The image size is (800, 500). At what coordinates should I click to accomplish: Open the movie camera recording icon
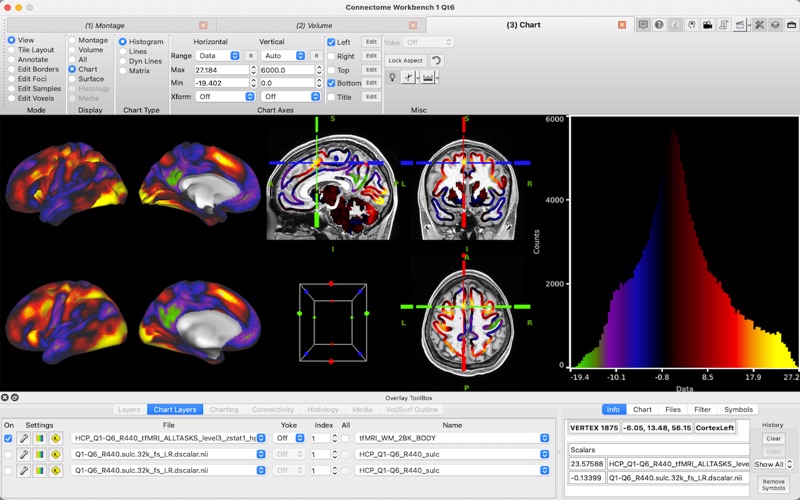click(707, 25)
